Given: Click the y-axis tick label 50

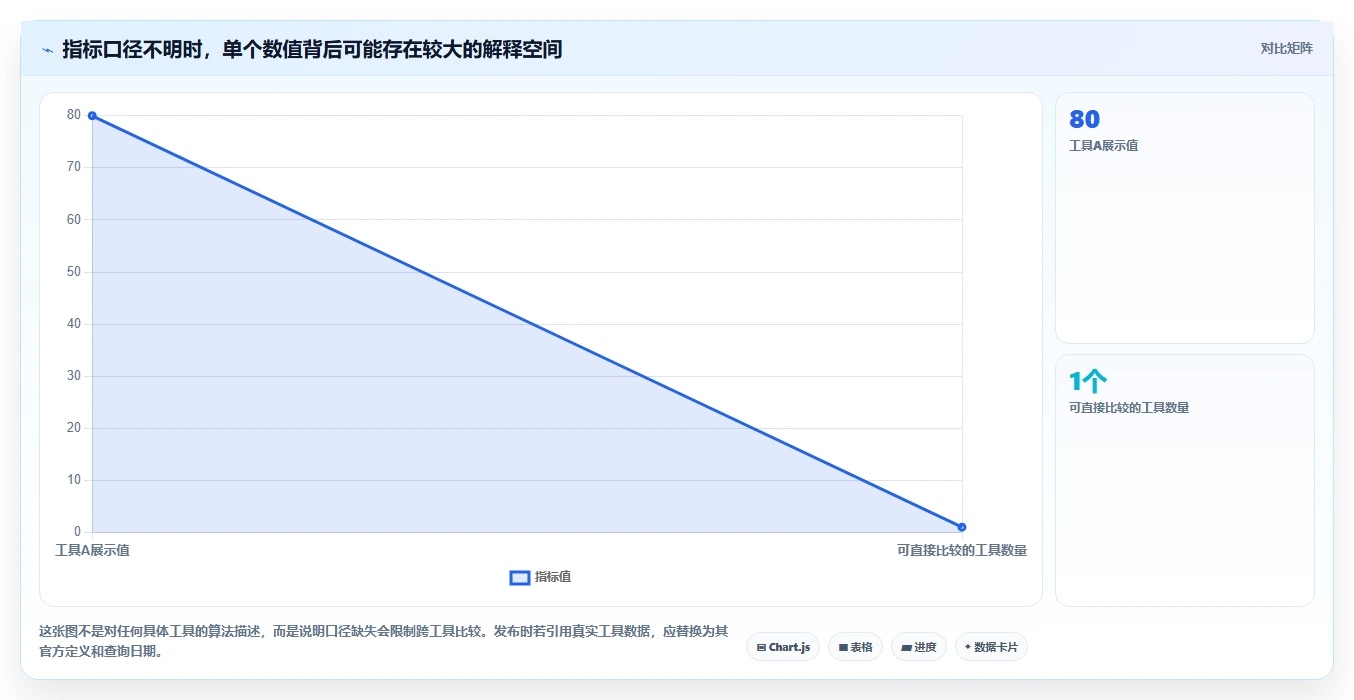Looking at the screenshot, I should [74, 272].
